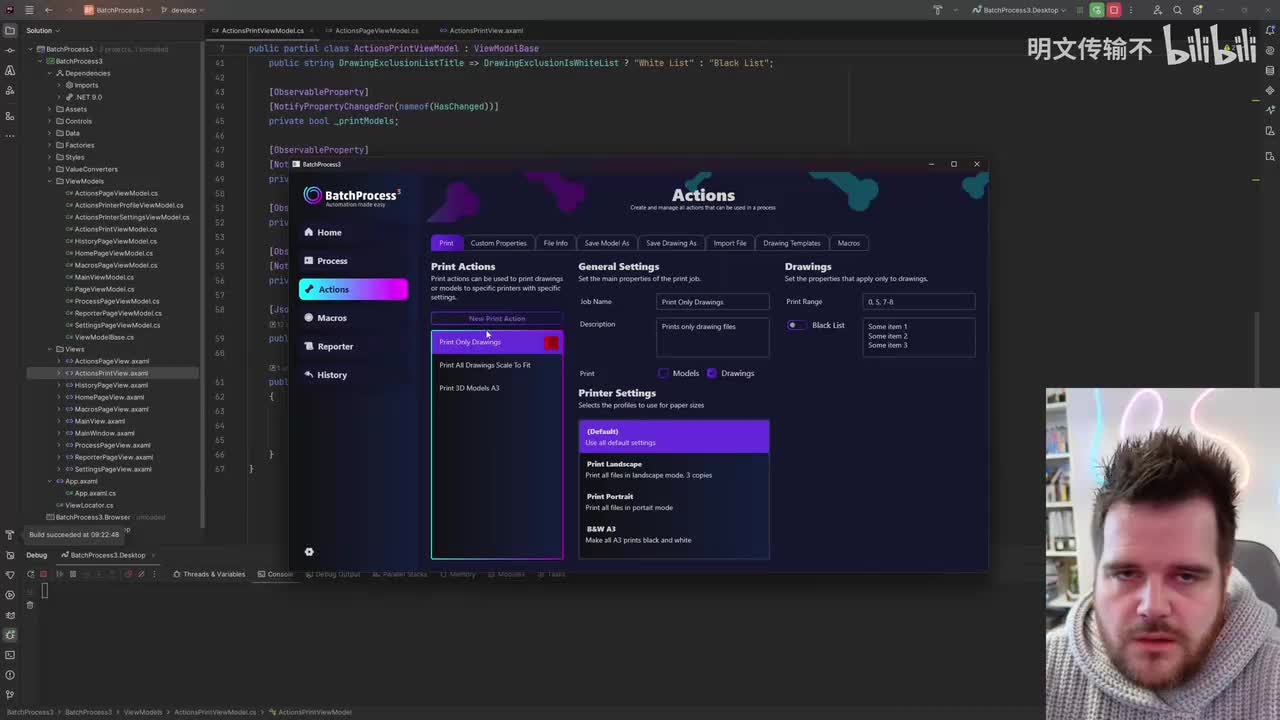Edit the Job Name field
This screenshot has height=720, width=1280.
[713, 302]
